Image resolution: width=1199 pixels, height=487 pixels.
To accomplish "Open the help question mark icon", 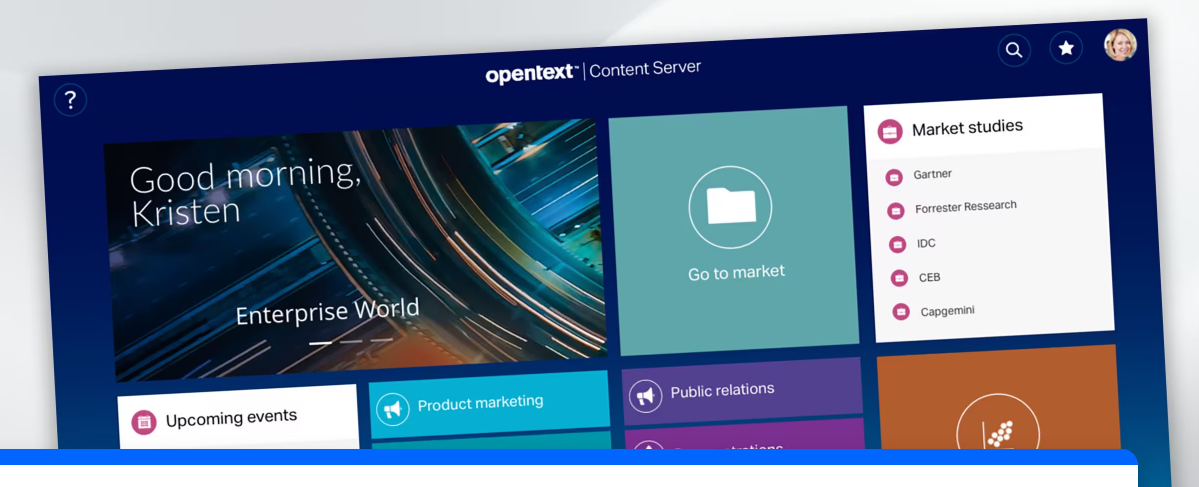I will pyautogui.click(x=70, y=99).
